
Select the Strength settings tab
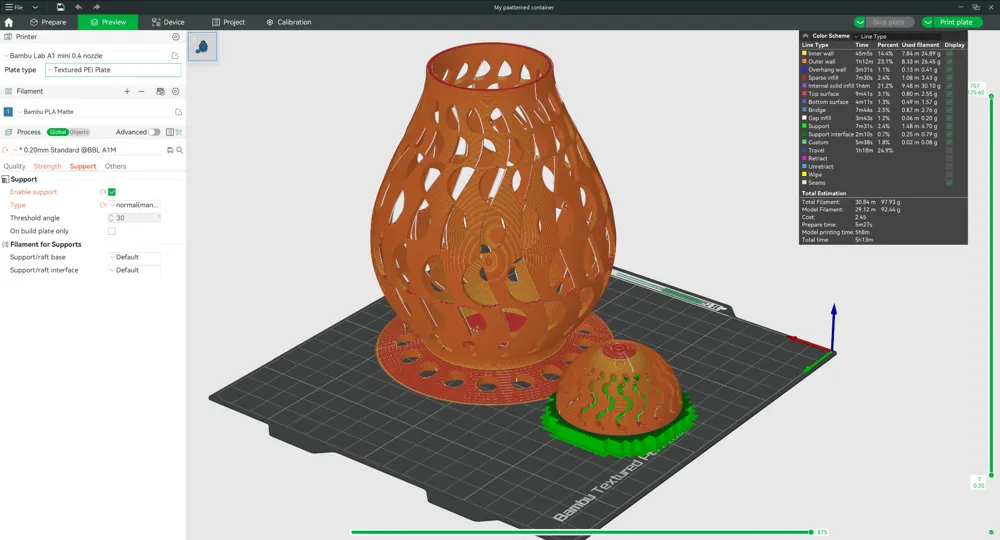[48, 166]
